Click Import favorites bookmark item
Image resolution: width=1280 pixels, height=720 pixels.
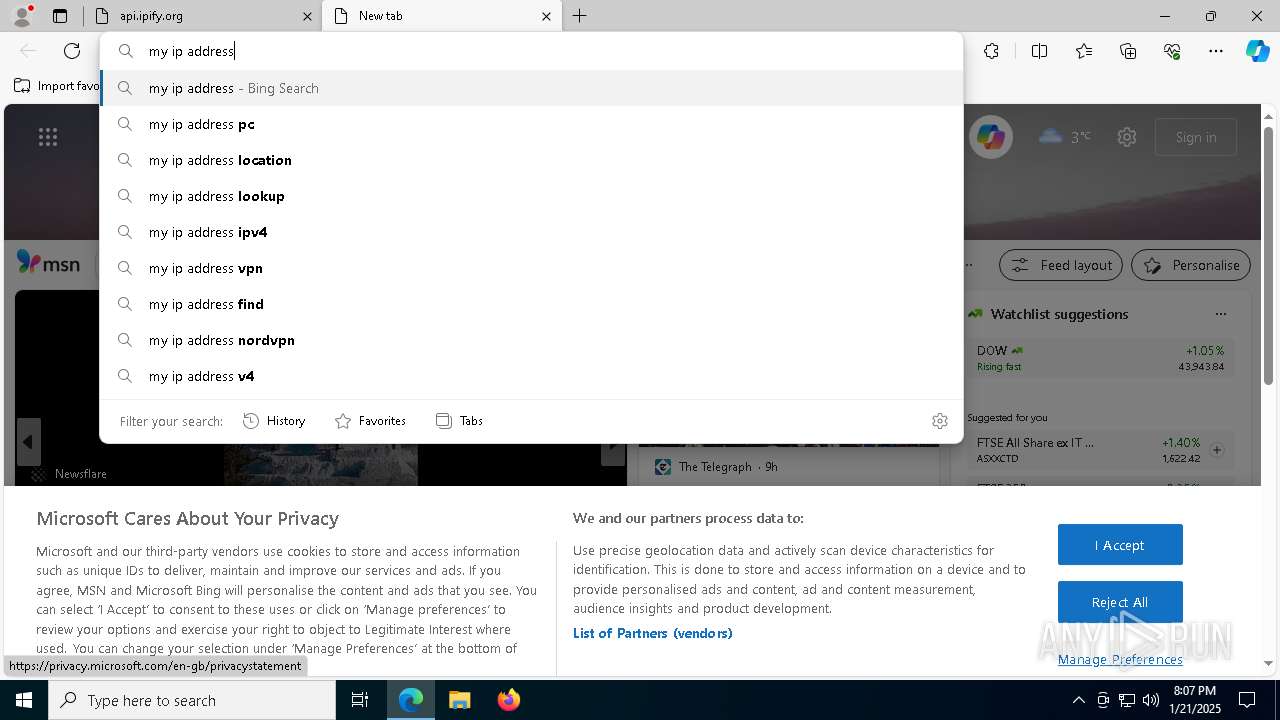point(57,86)
